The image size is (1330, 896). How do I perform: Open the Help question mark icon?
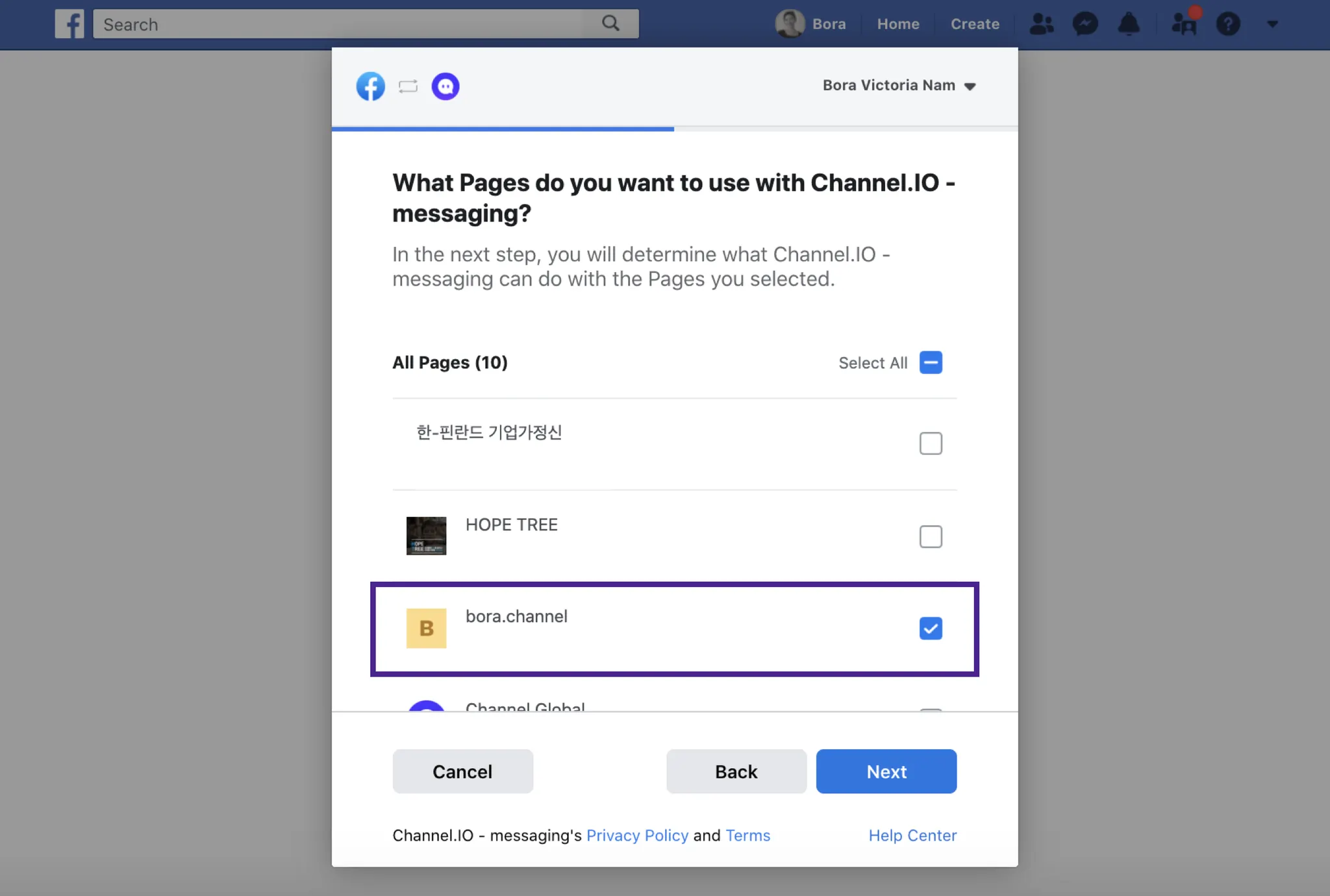pyautogui.click(x=1228, y=24)
